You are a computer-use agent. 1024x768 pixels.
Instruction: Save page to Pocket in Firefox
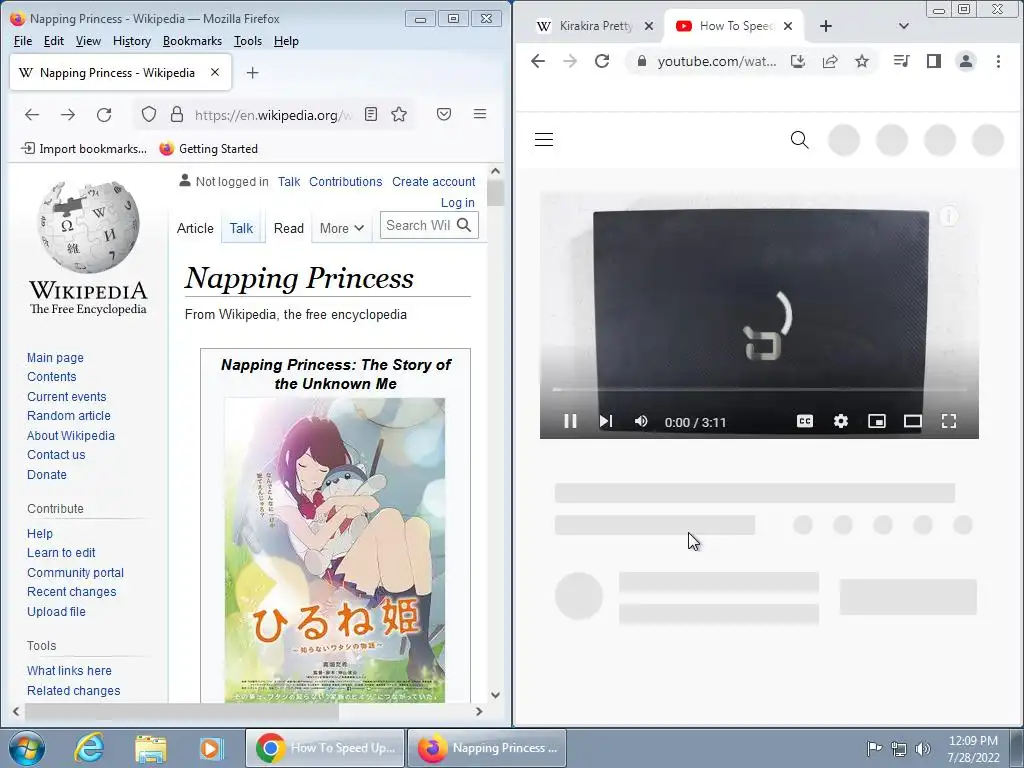(x=443, y=114)
